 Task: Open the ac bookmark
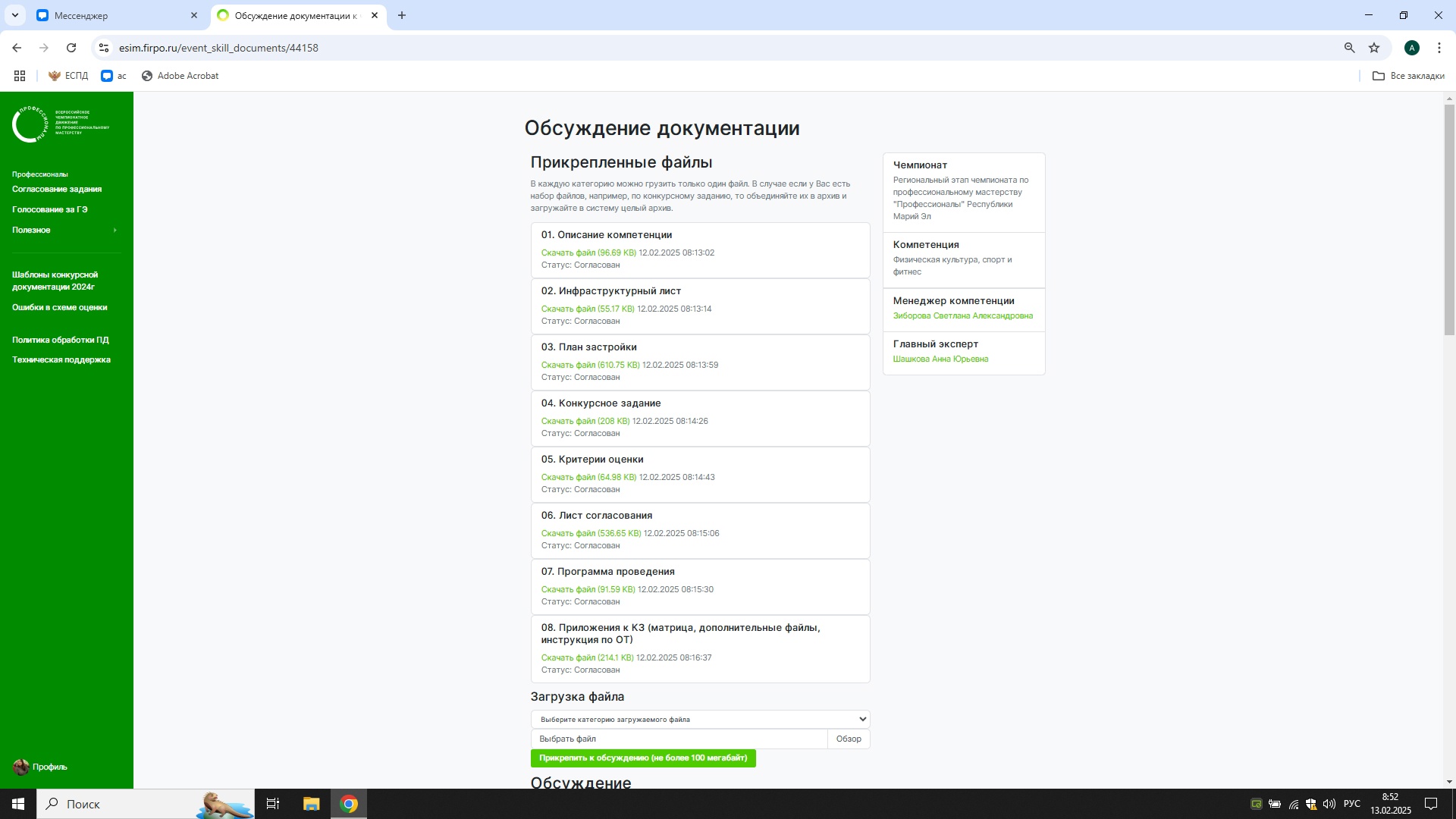114,76
